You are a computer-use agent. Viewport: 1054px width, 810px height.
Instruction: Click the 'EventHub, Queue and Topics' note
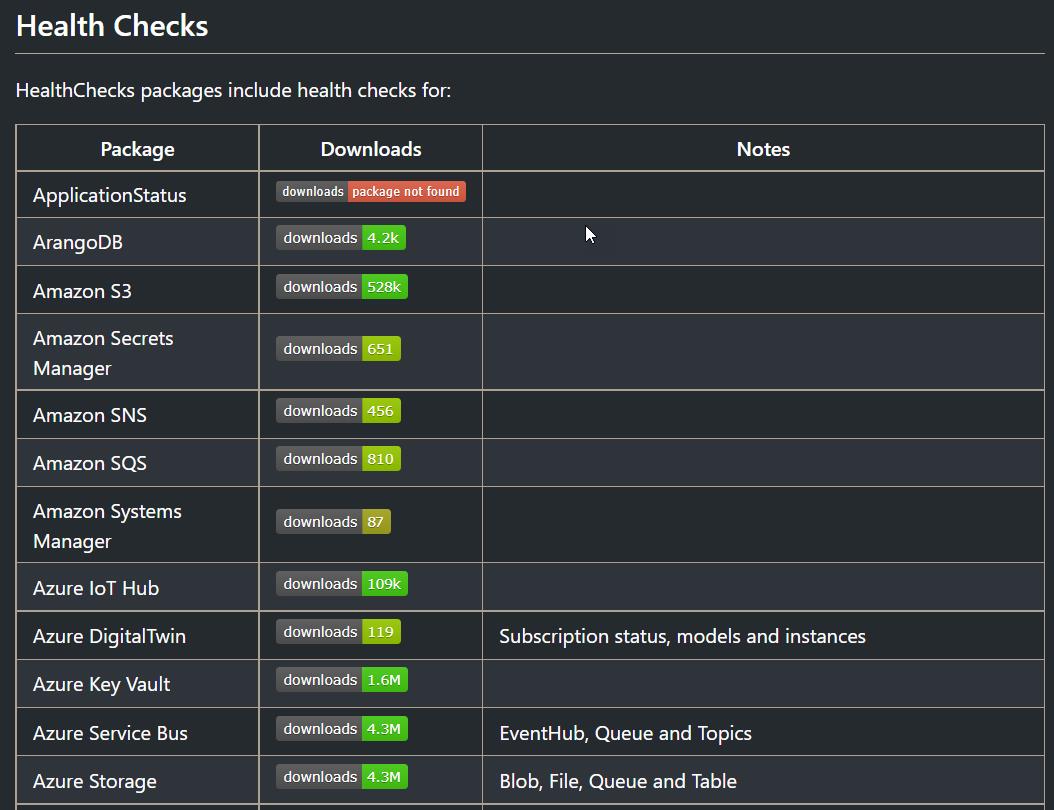click(625, 733)
